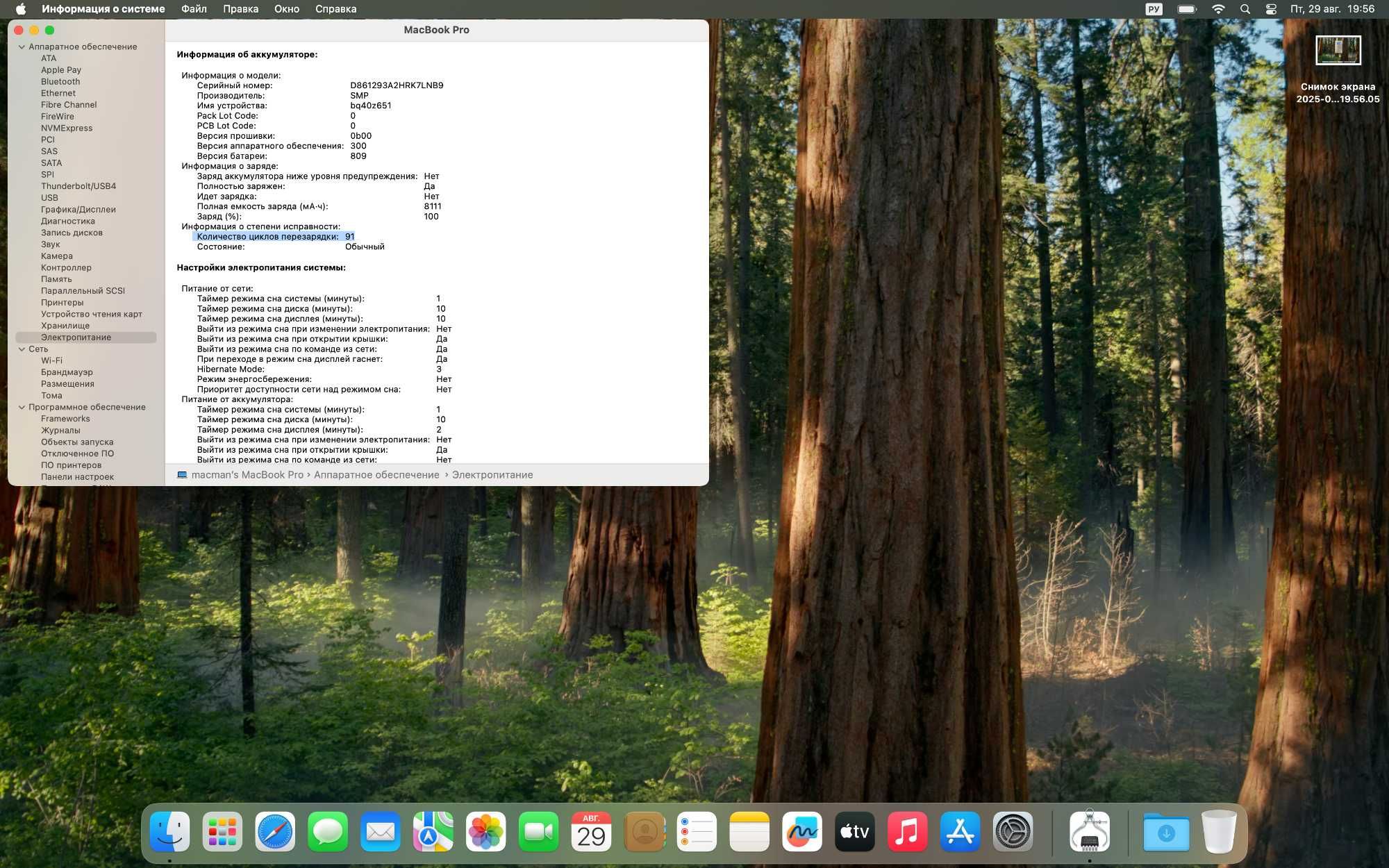Open screenshot file thumbnail on desktop

coord(1338,50)
